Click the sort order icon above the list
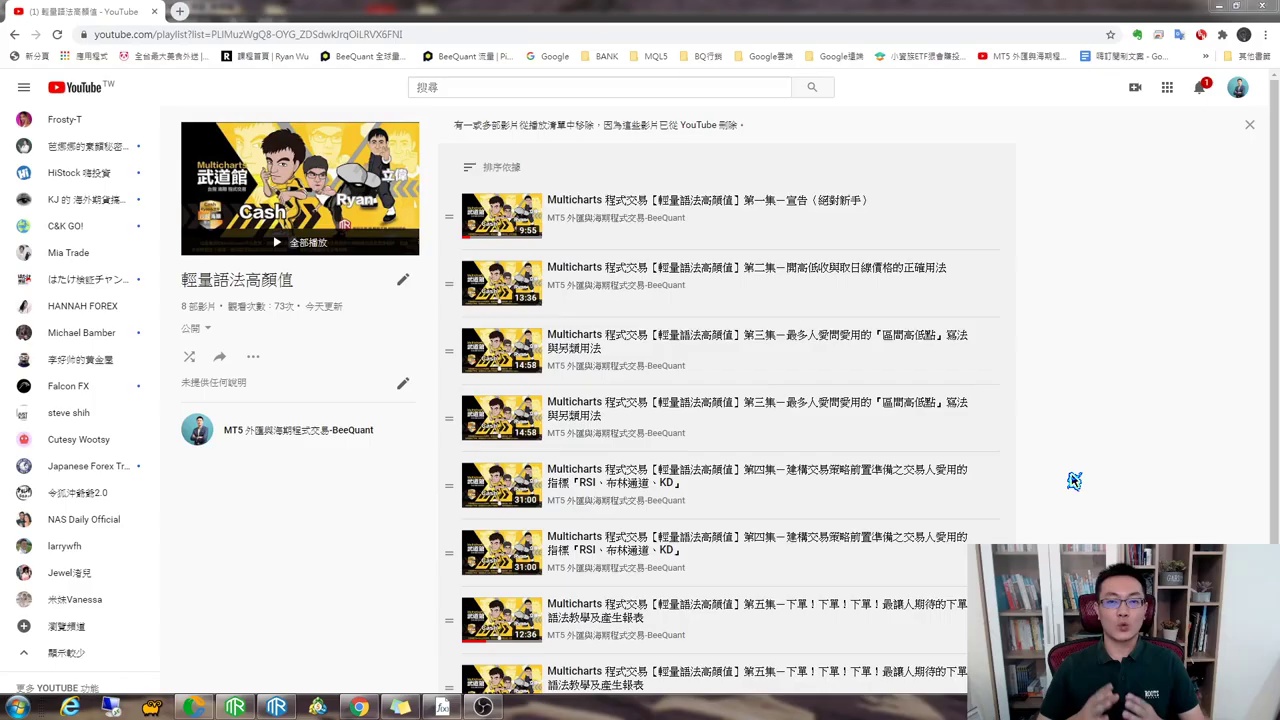Image resolution: width=1280 pixels, height=720 pixels. tap(469, 167)
